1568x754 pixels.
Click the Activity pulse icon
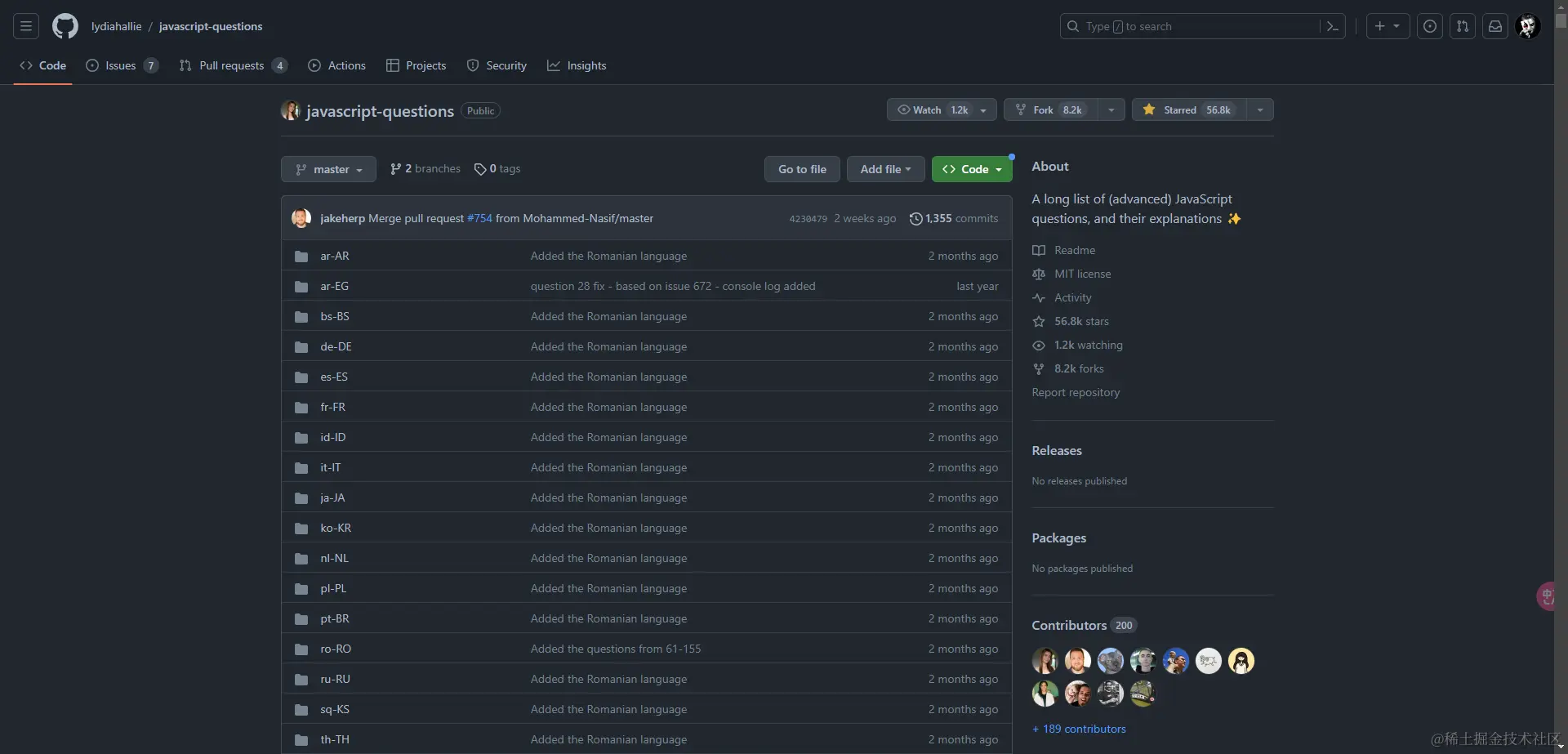click(1039, 298)
